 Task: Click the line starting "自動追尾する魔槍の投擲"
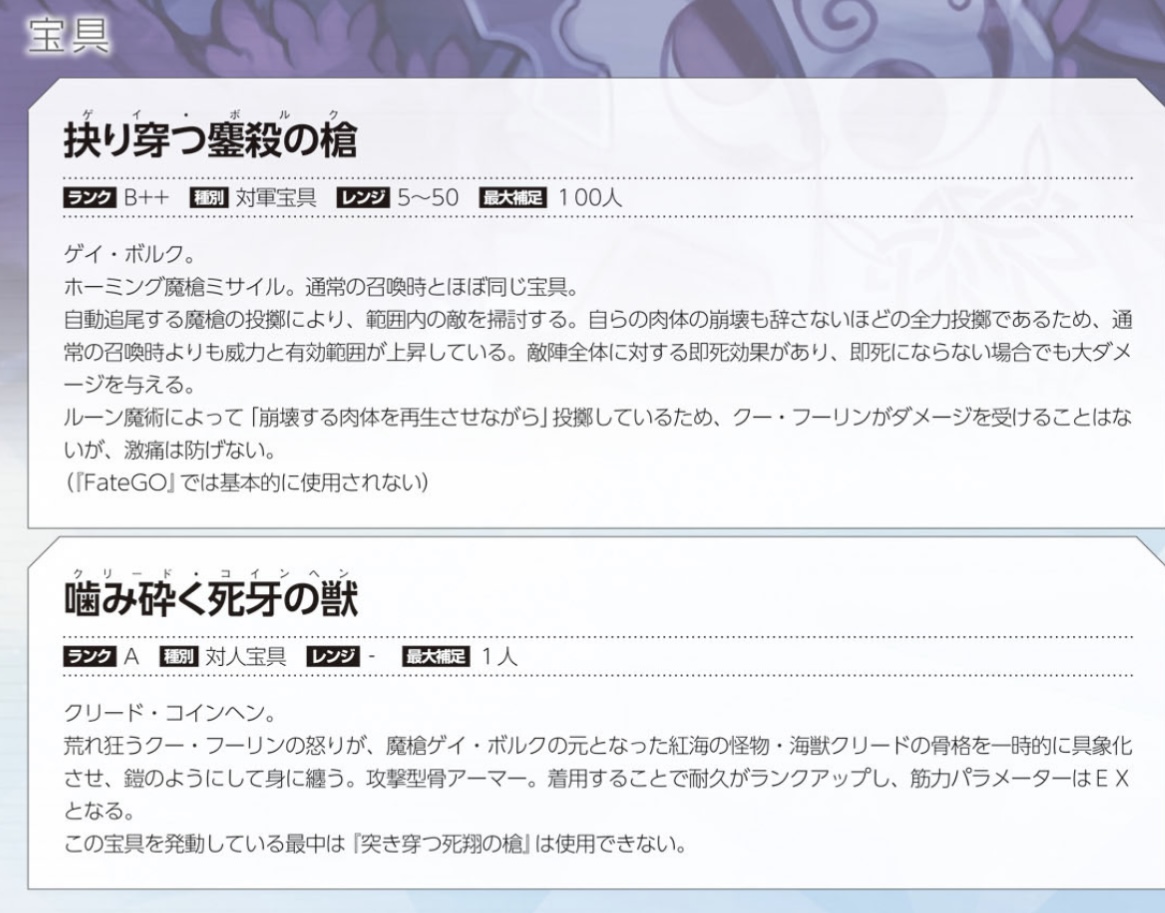tap(598, 319)
